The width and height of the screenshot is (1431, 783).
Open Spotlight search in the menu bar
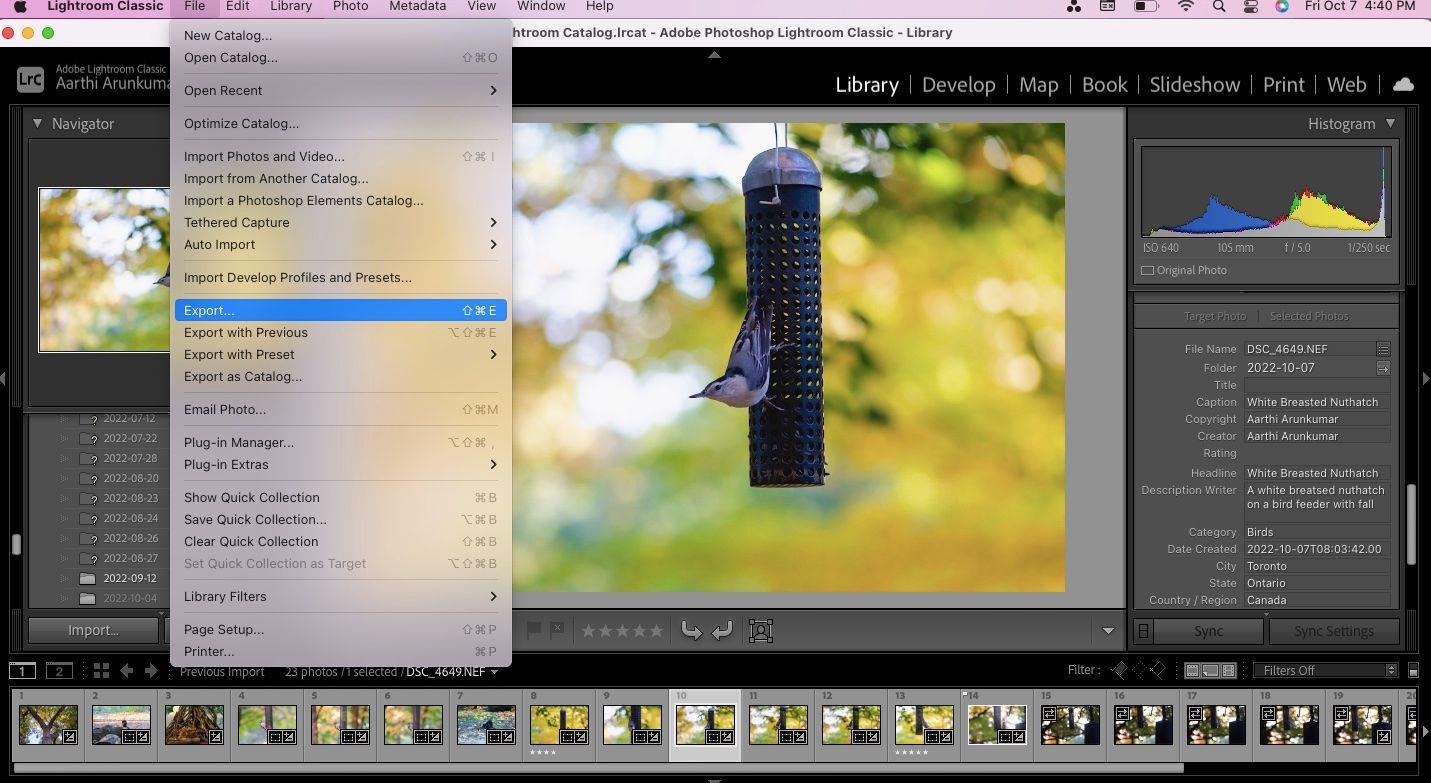tap(1219, 7)
